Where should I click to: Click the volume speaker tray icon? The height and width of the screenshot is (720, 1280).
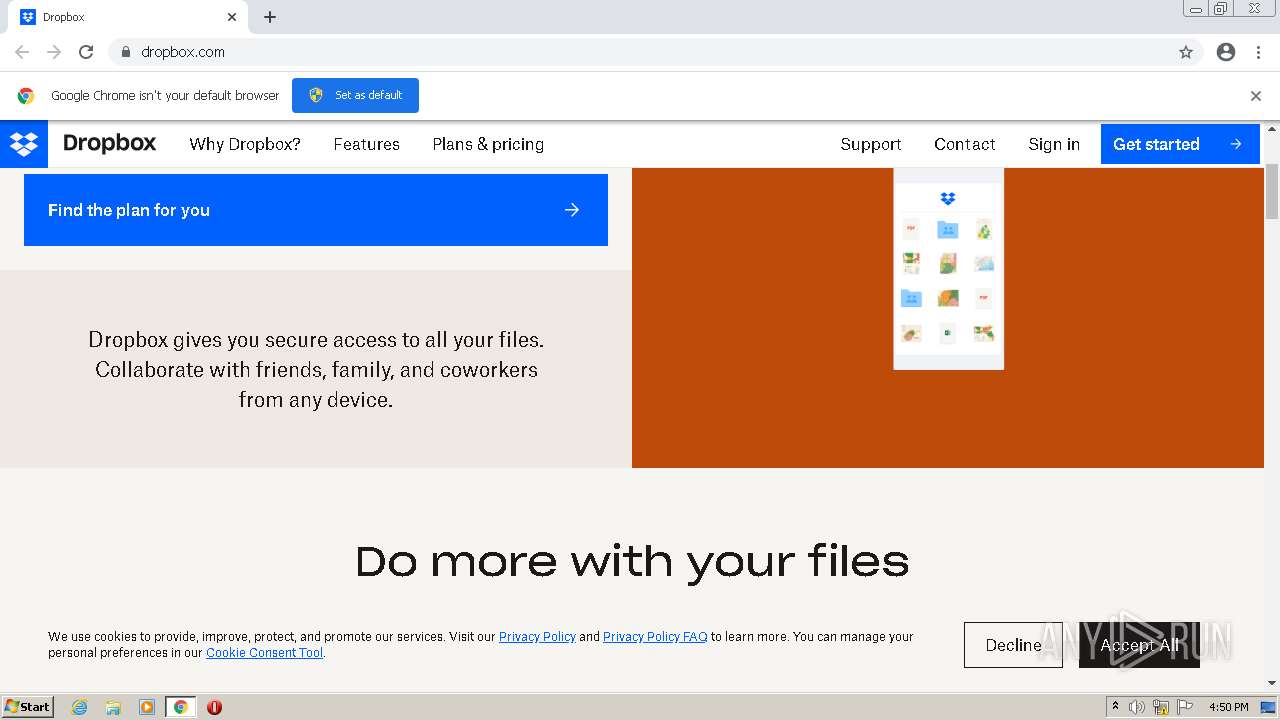[1137, 707]
